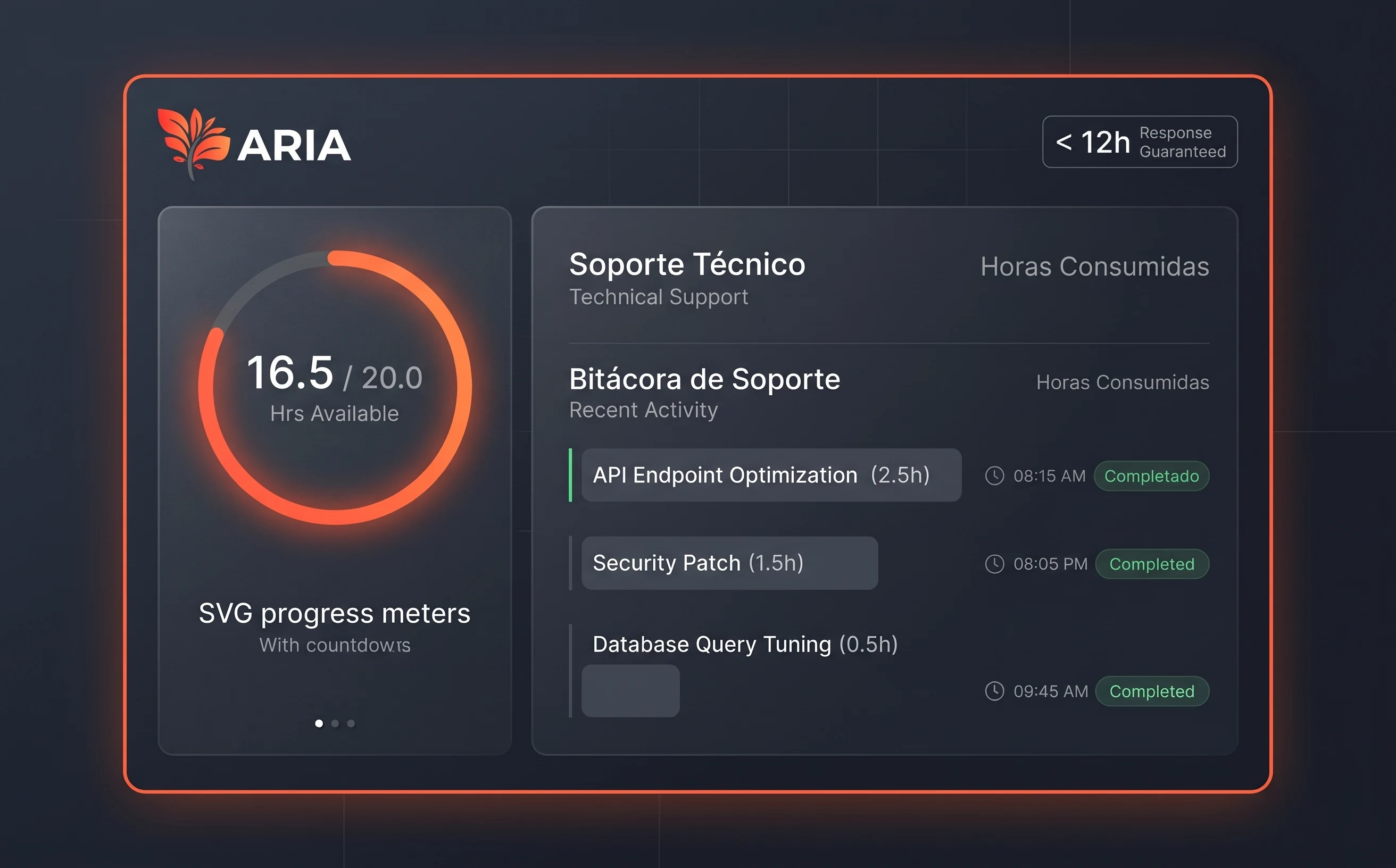The height and width of the screenshot is (868, 1396).
Task: Click the '16.5' hours value
Action: 290,373
